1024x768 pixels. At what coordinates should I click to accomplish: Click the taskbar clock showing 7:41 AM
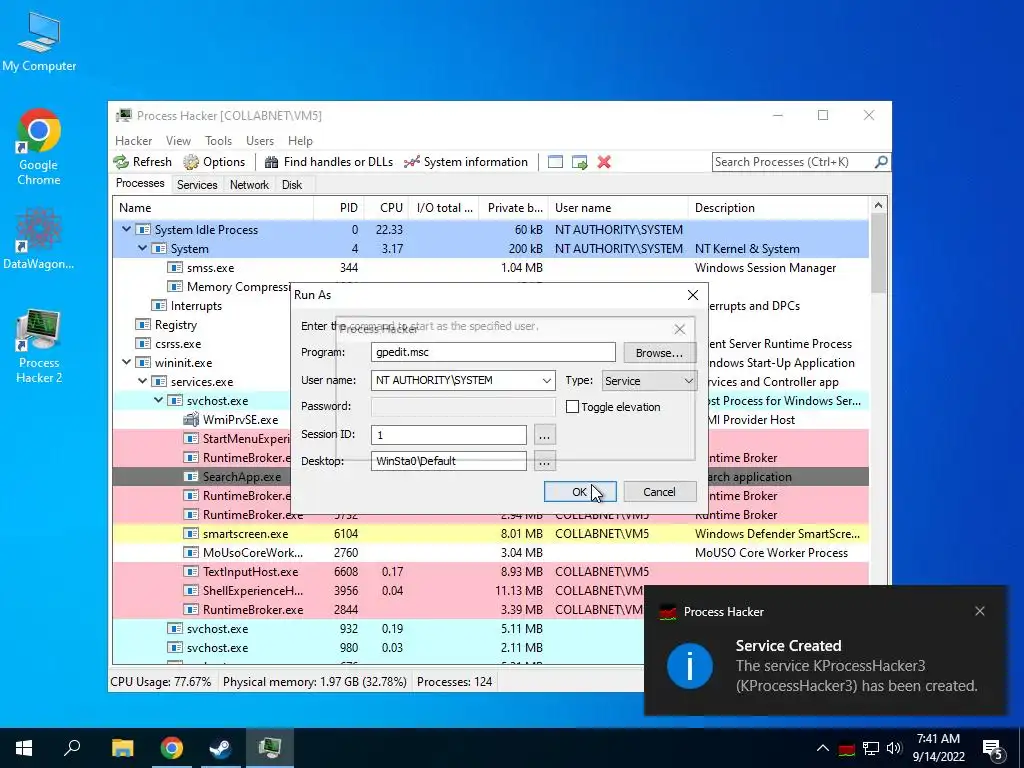pos(938,748)
